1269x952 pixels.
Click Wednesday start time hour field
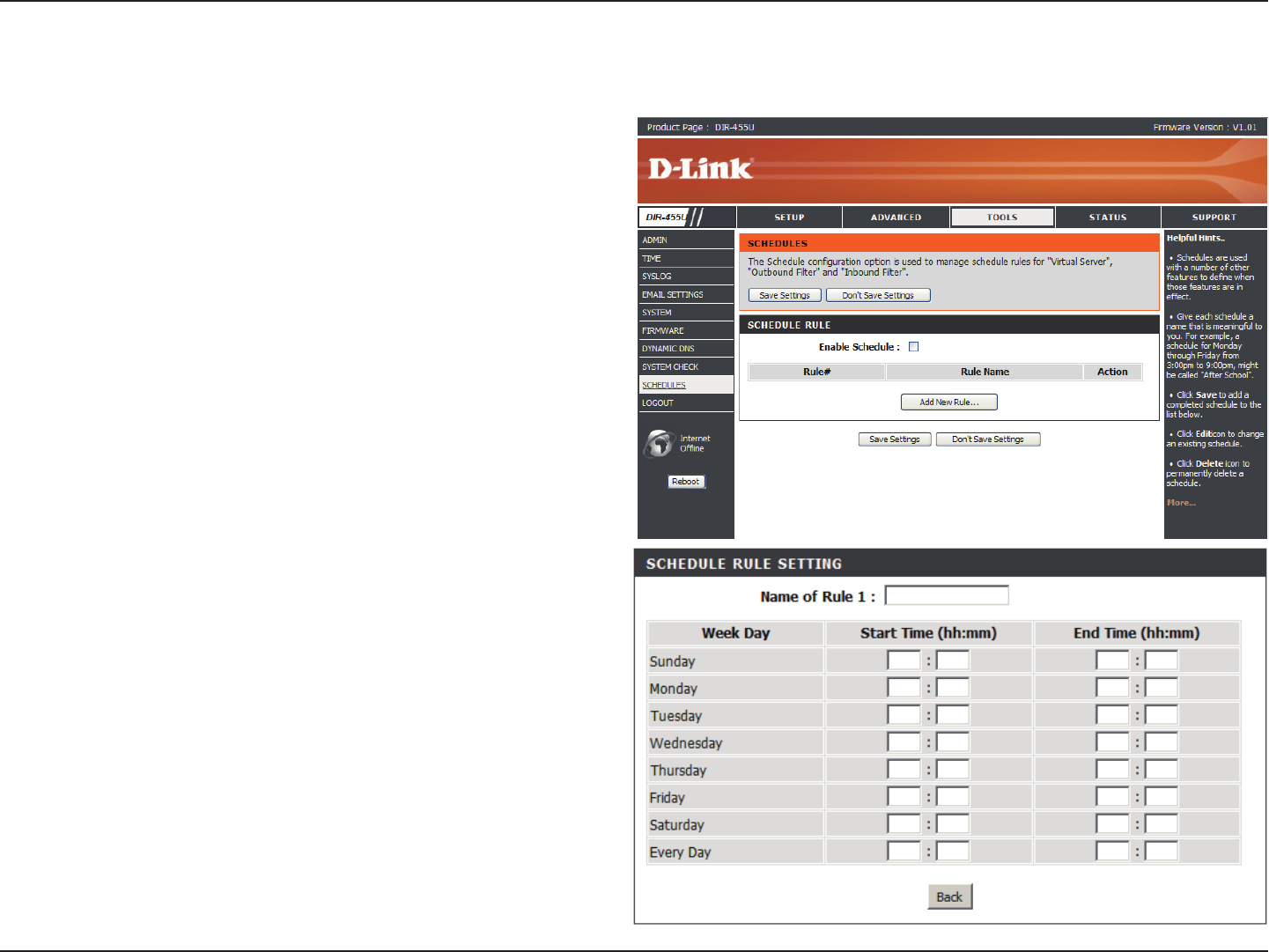coord(904,742)
